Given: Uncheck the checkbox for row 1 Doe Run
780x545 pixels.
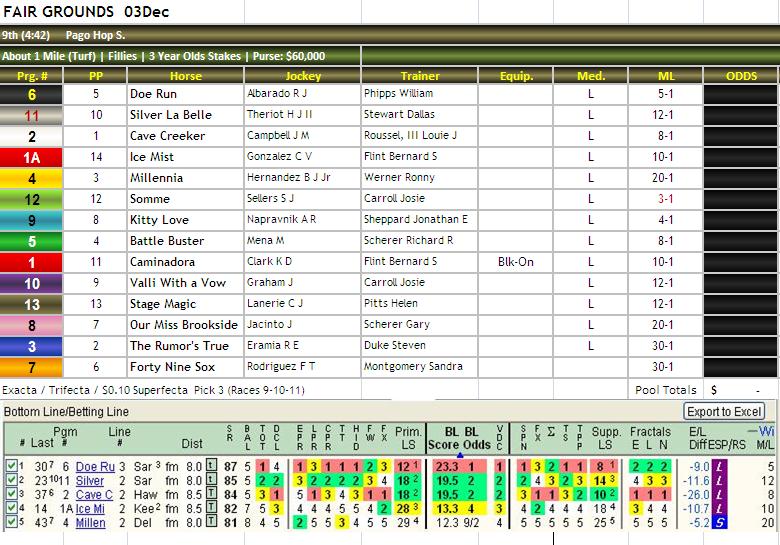Looking at the screenshot, I should pyautogui.click(x=11, y=465).
